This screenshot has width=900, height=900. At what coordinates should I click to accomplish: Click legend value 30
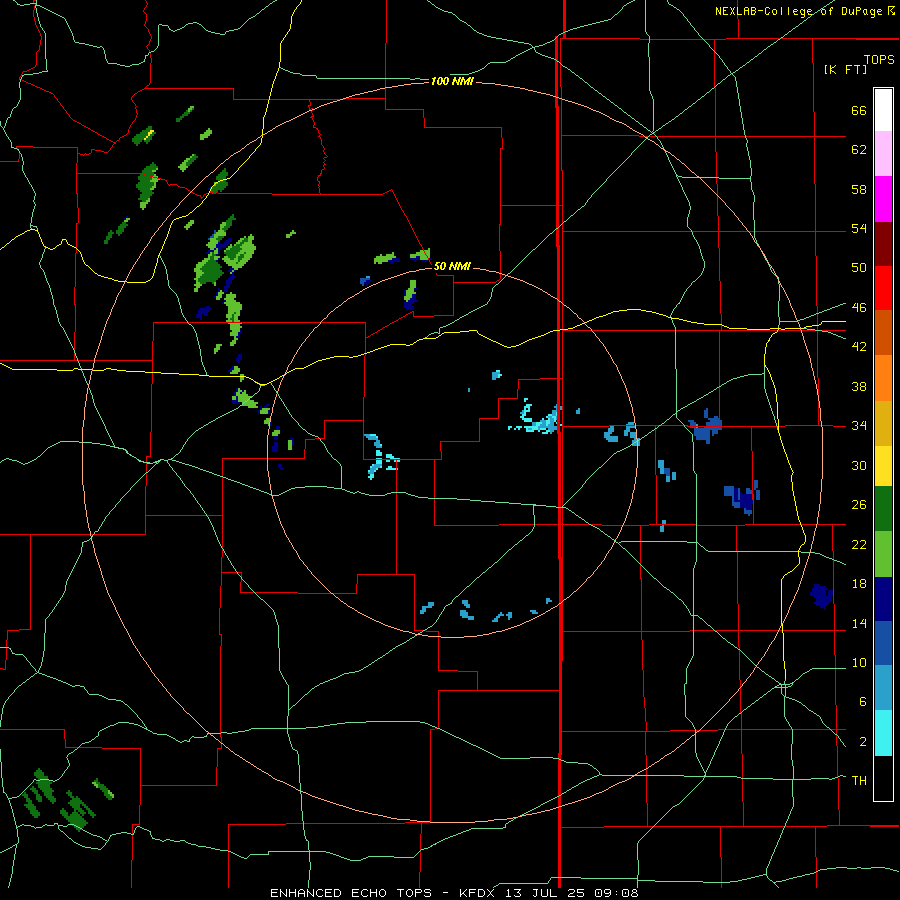pos(859,465)
